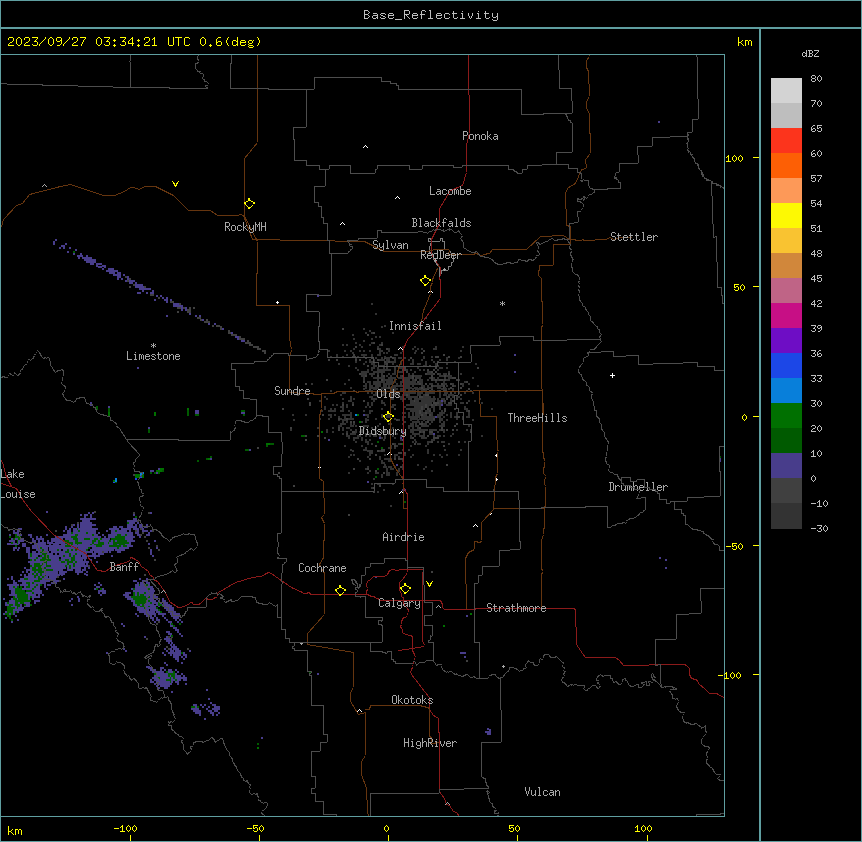Click the Airdrie label

coord(403,537)
